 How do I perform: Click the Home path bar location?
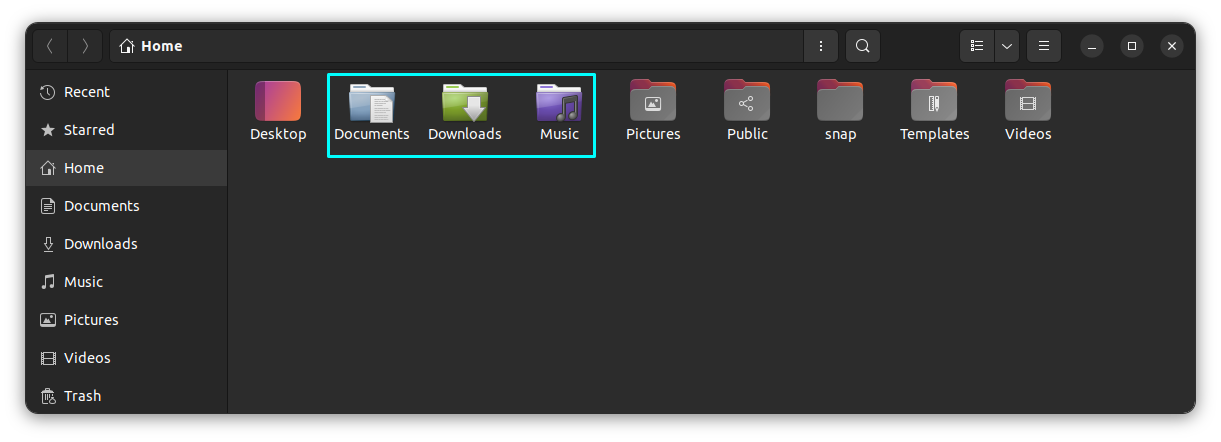(x=151, y=46)
